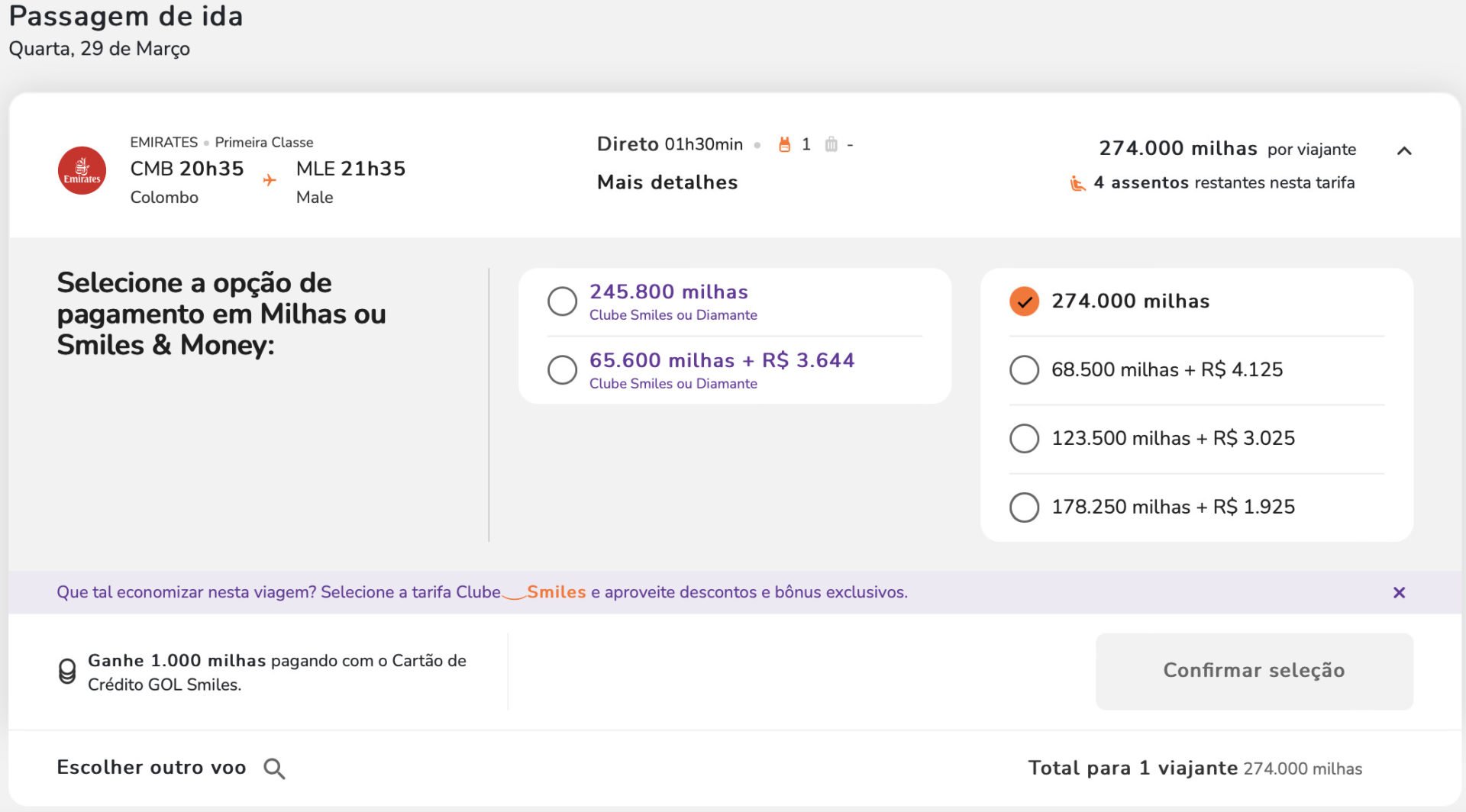Click the magnifier icon next to Escolher outro voo

(274, 768)
